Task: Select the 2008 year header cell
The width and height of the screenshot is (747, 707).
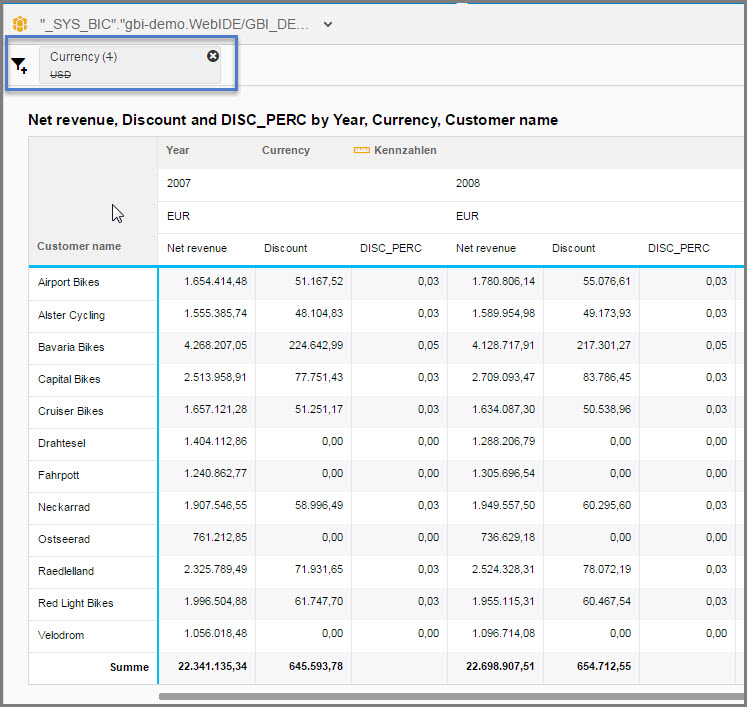Action: (x=467, y=184)
